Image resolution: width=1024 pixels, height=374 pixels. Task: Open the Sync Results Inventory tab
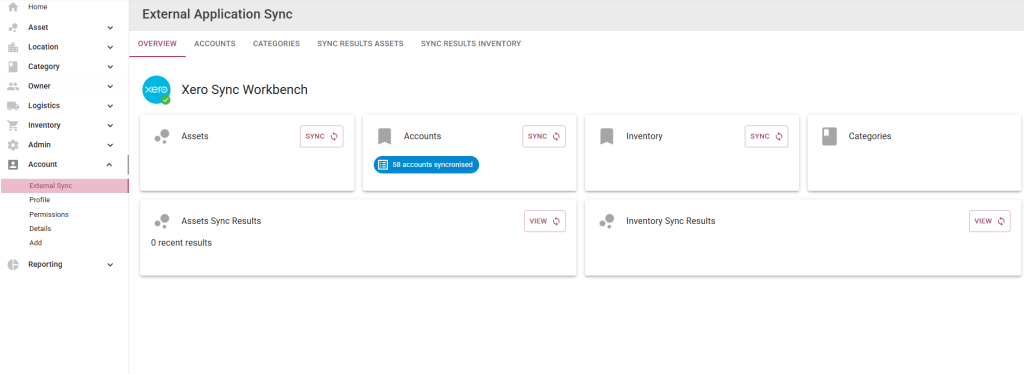(x=471, y=44)
